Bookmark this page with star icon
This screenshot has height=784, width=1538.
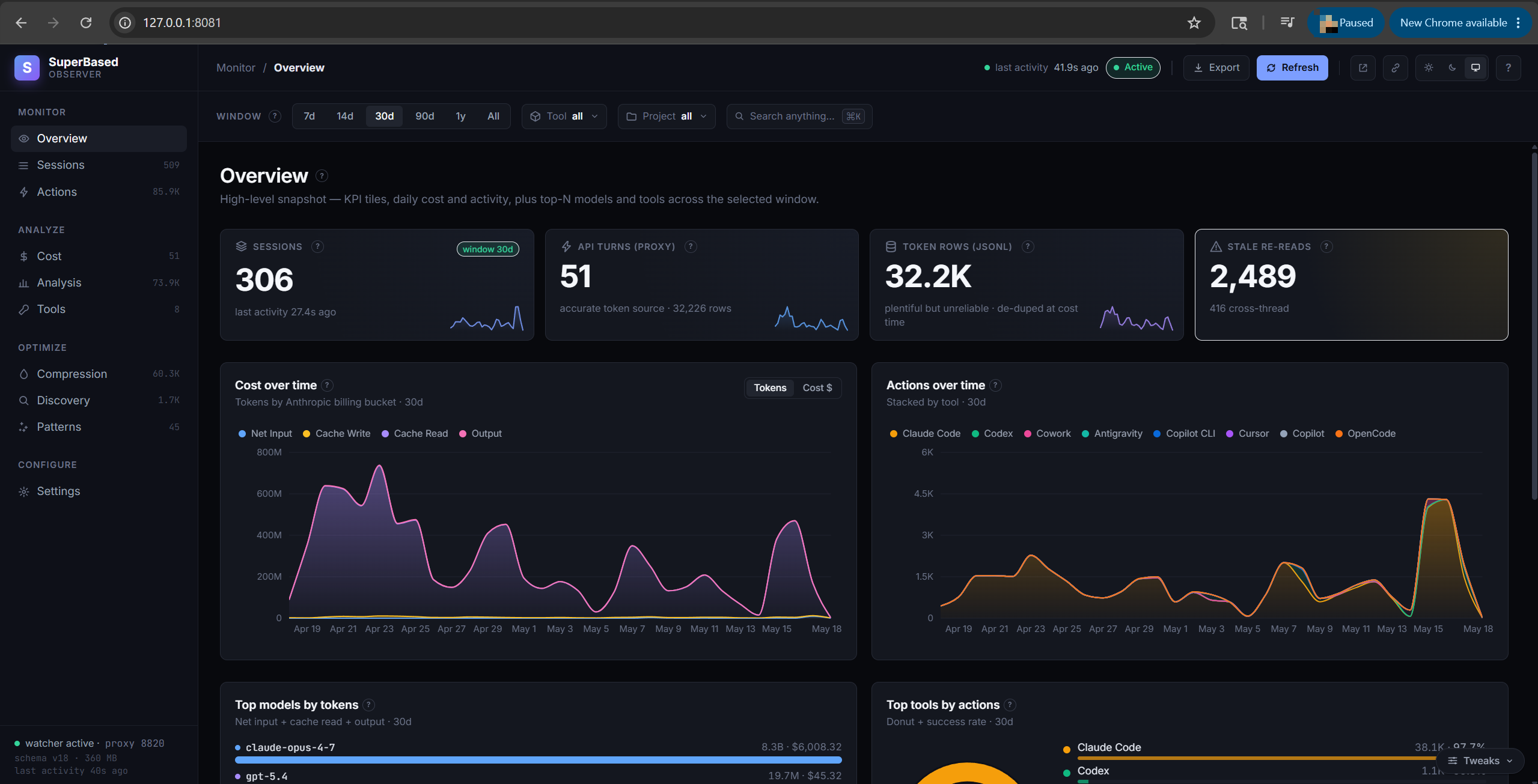(1194, 23)
